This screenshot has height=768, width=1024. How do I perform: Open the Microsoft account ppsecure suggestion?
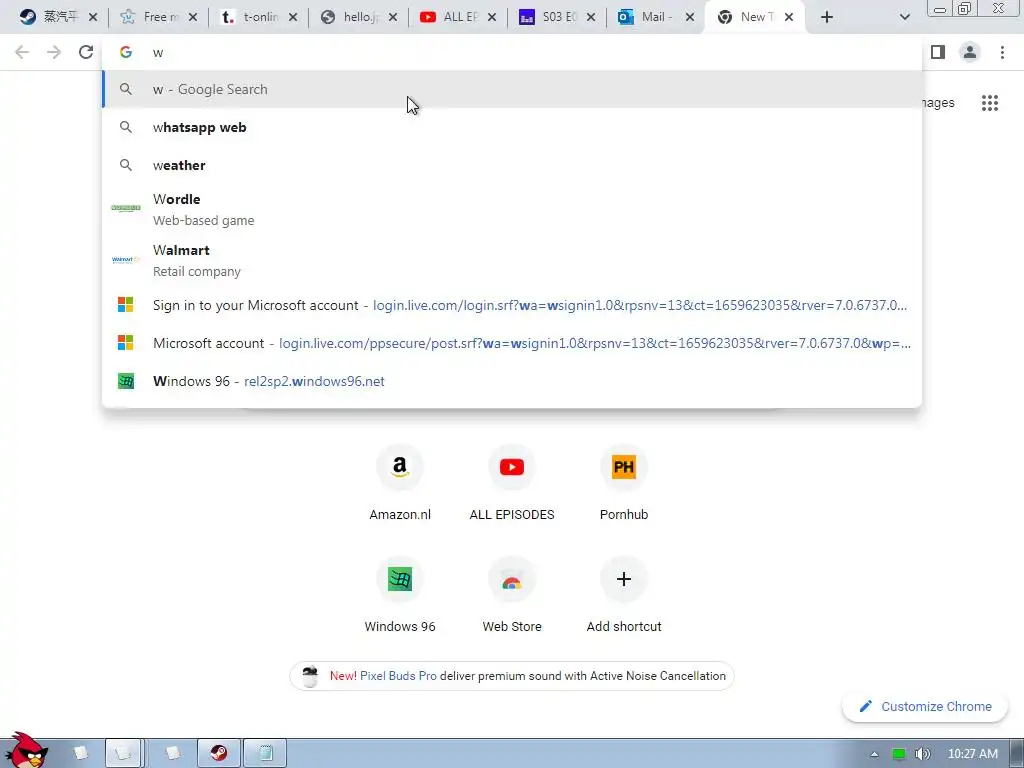pyautogui.click(x=512, y=343)
